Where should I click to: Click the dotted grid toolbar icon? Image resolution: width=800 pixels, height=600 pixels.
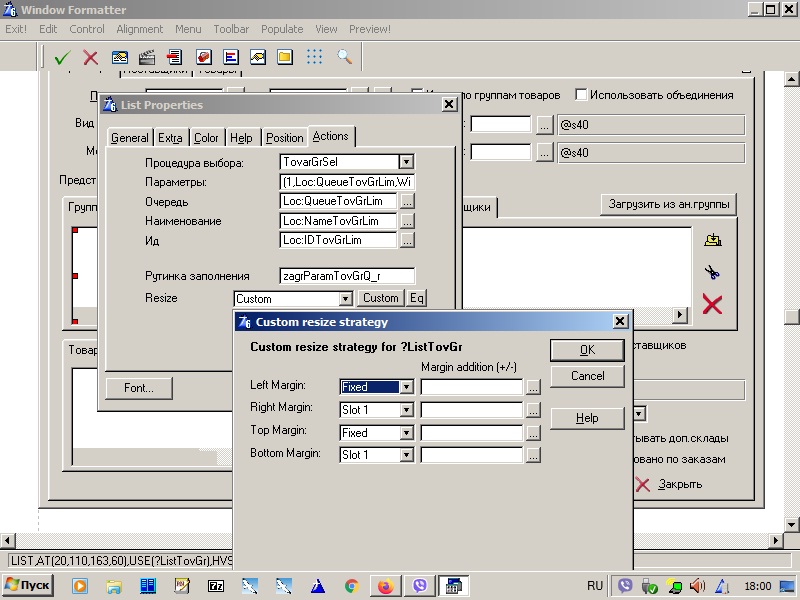(x=314, y=57)
